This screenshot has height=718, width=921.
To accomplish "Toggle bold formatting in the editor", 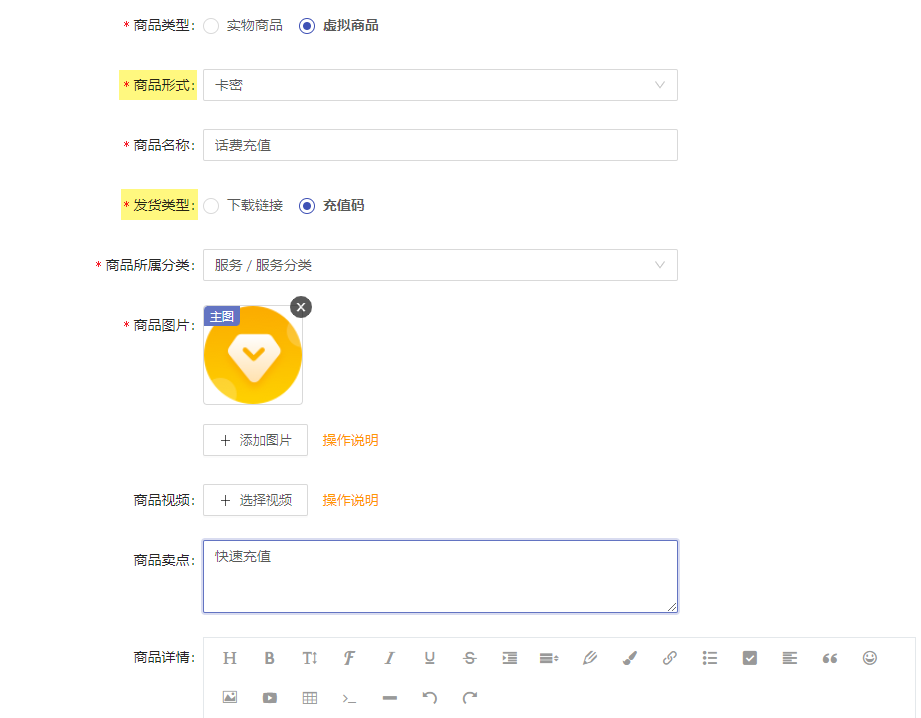I will (x=270, y=658).
